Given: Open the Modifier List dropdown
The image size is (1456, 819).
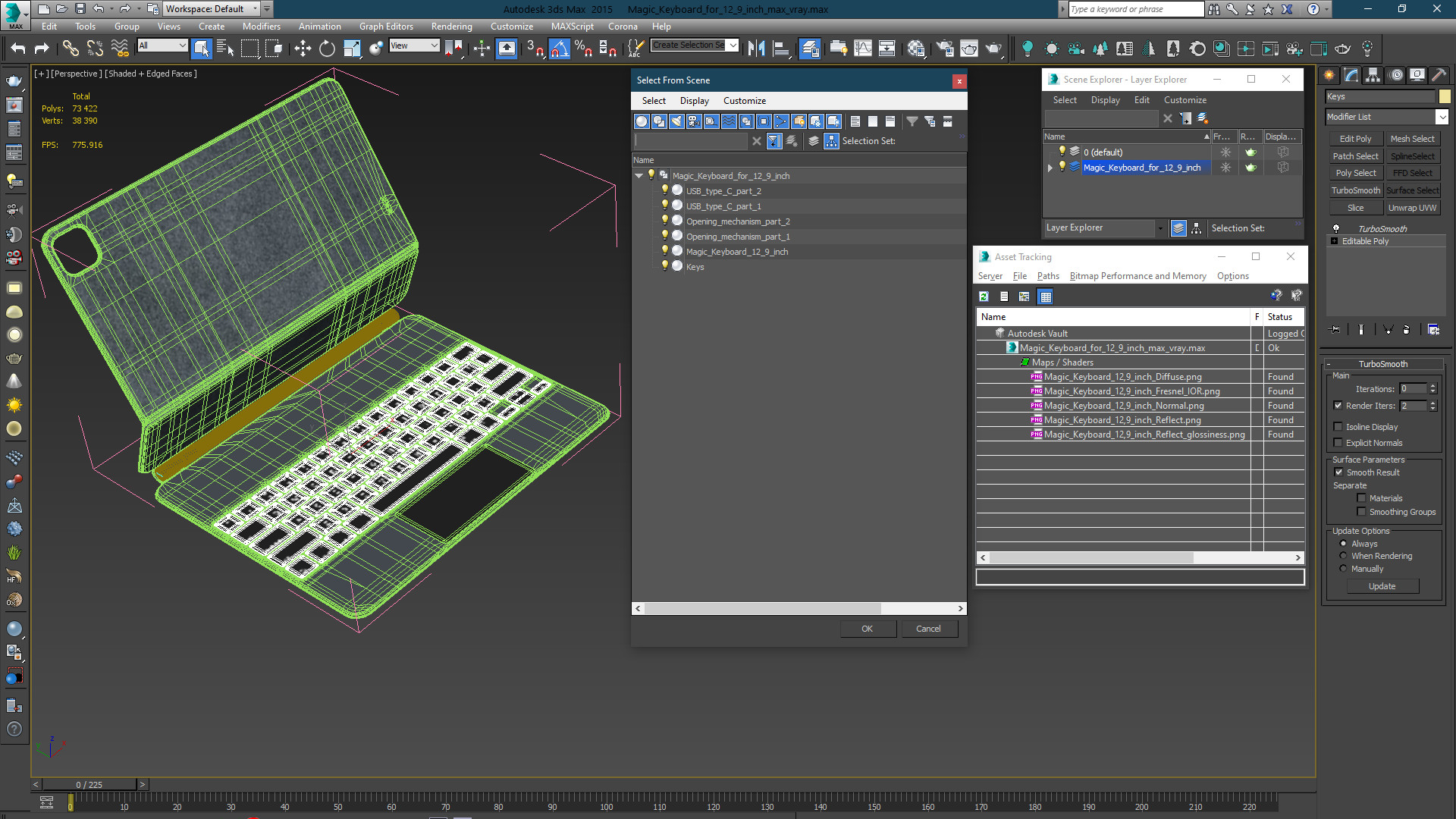Looking at the screenshot, I should pyautogui.click(x=1442, y=117).
